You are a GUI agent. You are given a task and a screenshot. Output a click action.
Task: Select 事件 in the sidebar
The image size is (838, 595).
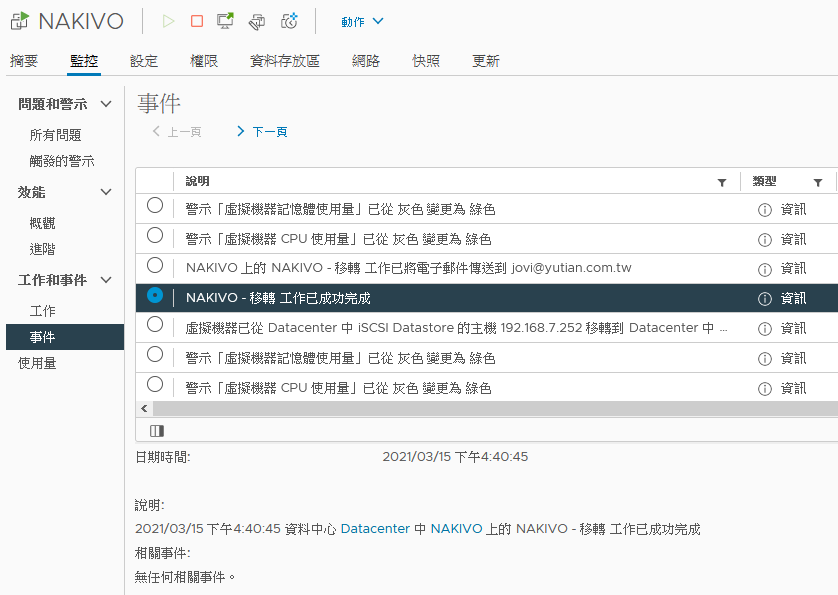tap(65, 337)
